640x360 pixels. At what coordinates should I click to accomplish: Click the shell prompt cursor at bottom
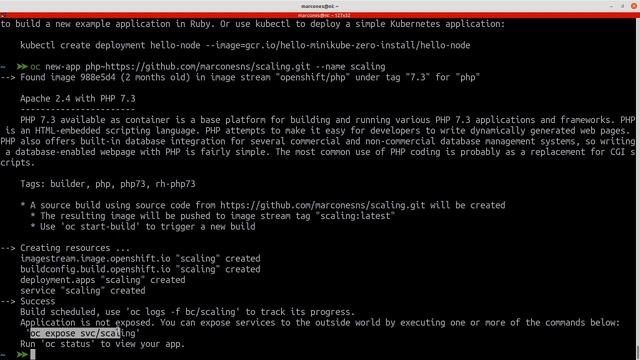coord(33,354)
